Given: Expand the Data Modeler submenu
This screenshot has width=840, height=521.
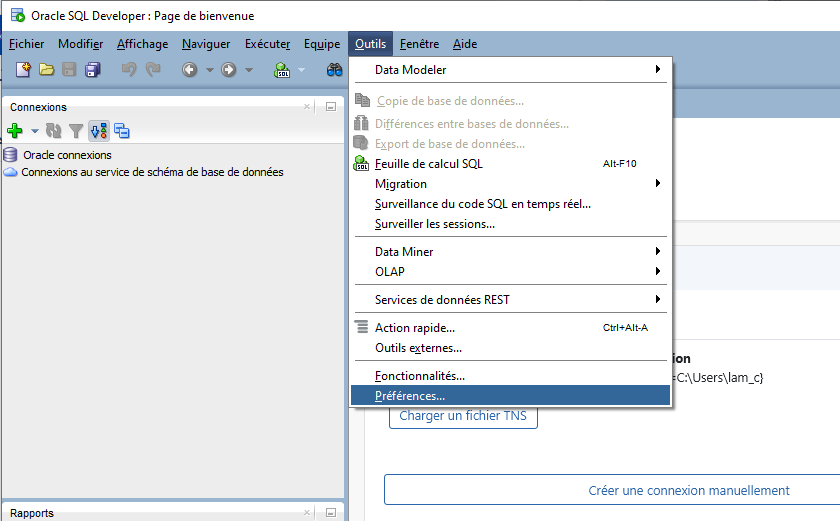Looking at the screenshot, I should click(x=511, y=70).
